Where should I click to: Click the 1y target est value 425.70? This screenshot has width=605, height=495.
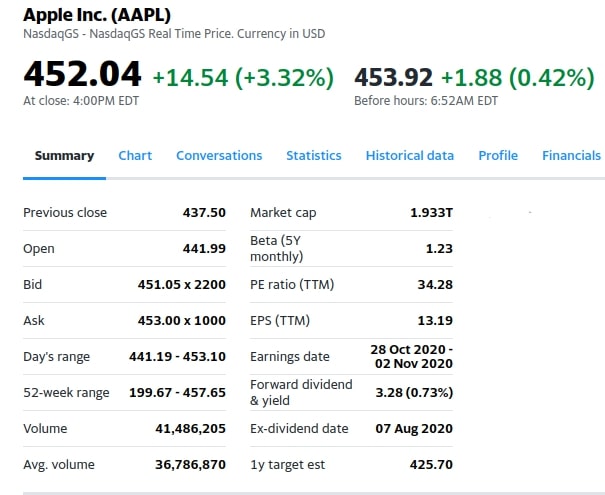pos(431,464)
